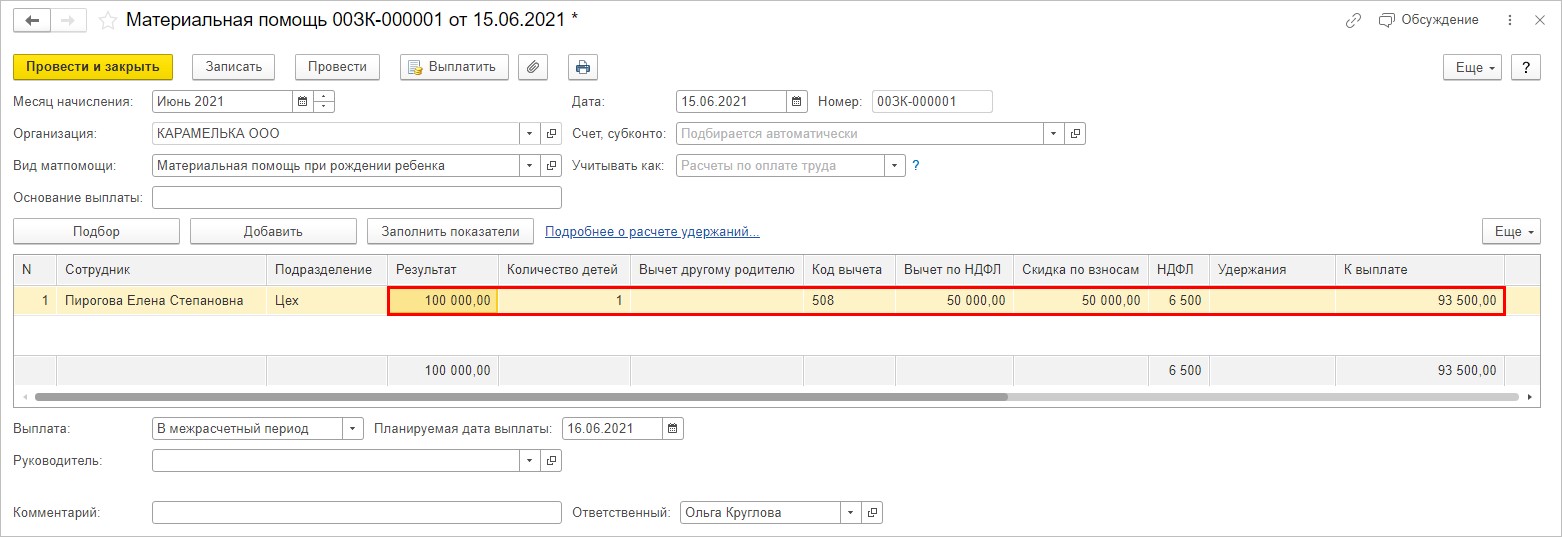1562x537 pixels.
Task: Open Вид матпомощи record via open icon
Action: [x=551, y=165]
